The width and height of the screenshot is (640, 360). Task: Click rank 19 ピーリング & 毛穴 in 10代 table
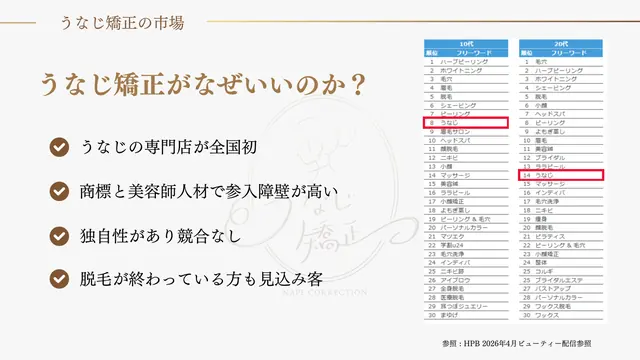[x=466, y=219]
